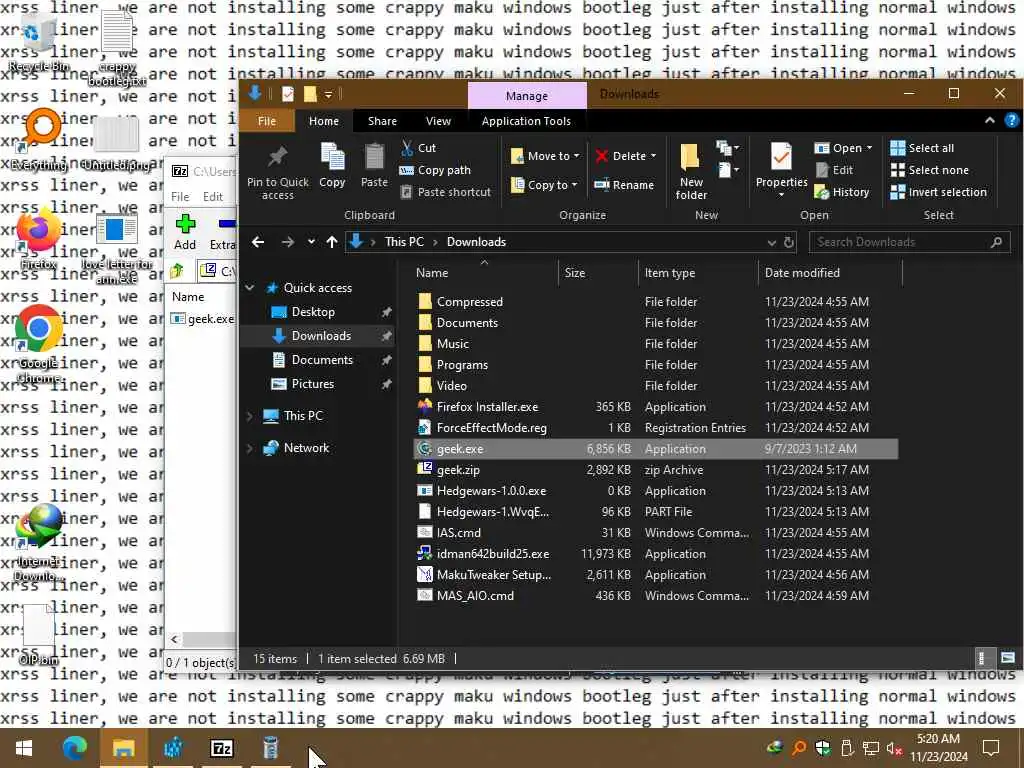Select idman642build25.exe file

pos(492,554)
